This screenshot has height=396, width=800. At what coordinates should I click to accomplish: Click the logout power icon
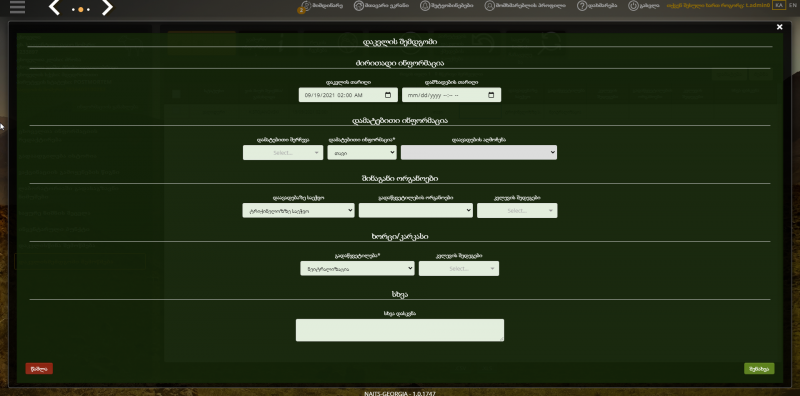coord(633,6)
